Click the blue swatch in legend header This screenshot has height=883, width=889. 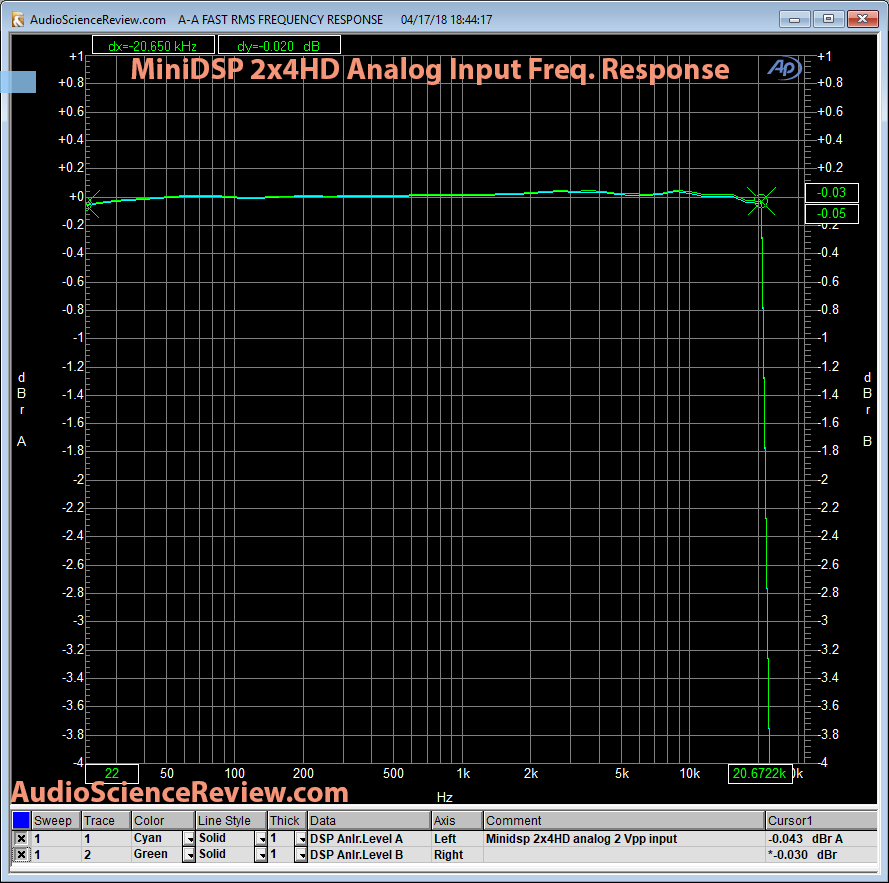tap(21, 820)
